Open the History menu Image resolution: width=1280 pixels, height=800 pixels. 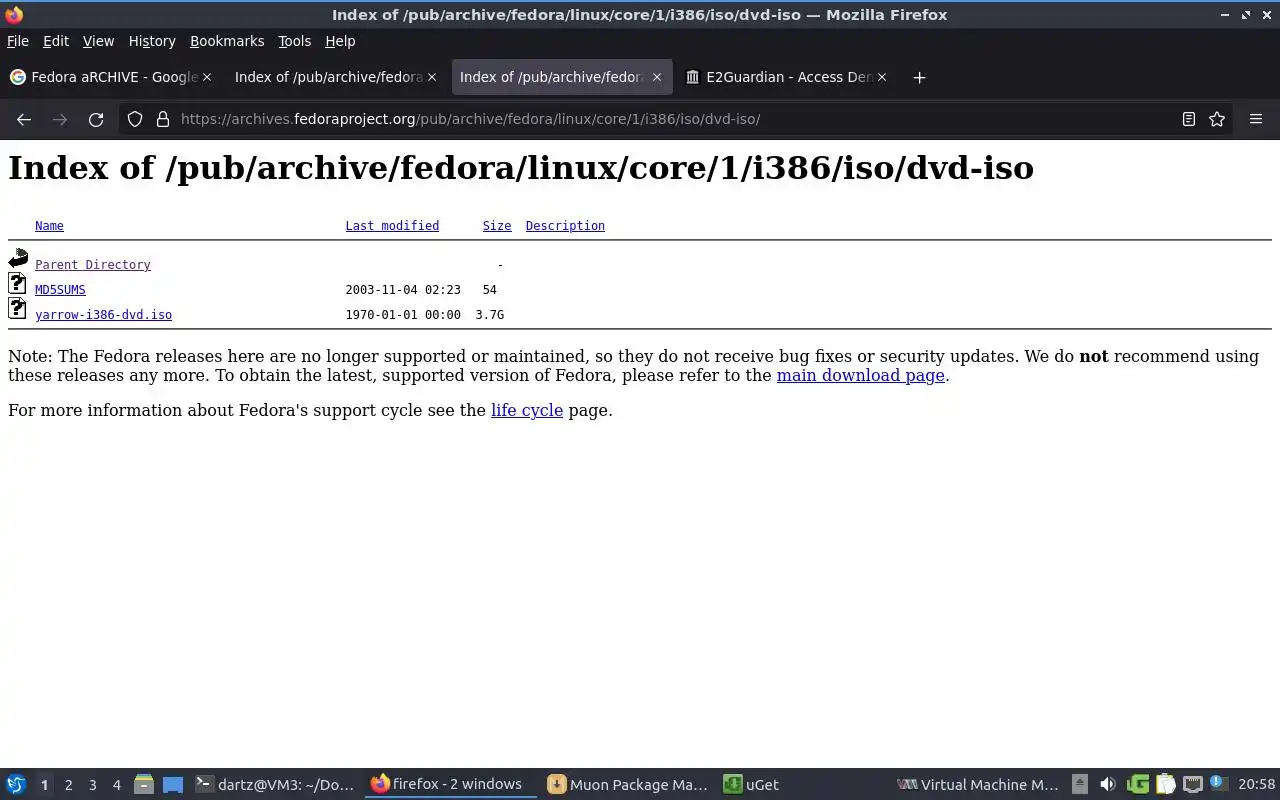pyautogui.click(x=152, y=41)
